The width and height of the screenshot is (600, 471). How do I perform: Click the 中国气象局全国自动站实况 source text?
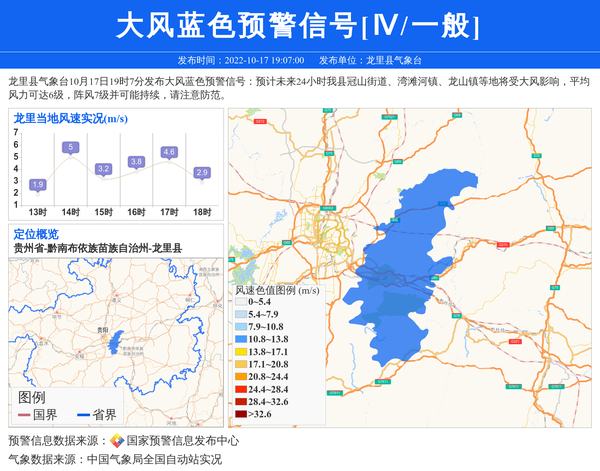[x=154, y=460]
